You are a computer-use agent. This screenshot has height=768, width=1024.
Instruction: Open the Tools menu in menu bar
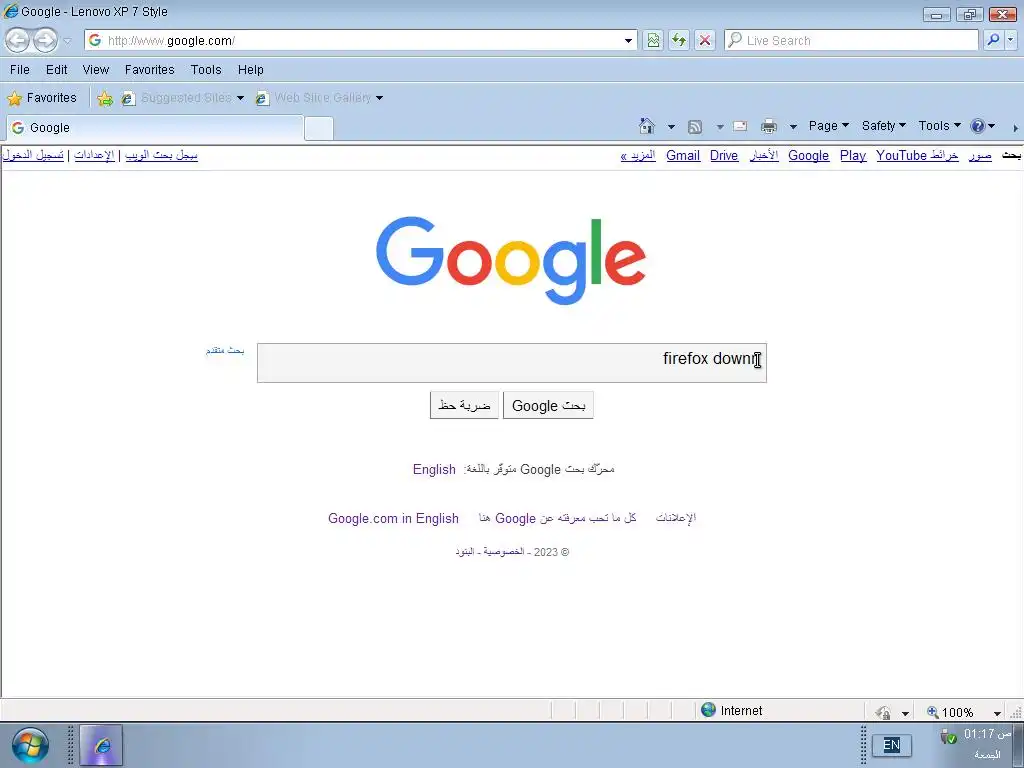pyautogui.click(x=206, y=69)
